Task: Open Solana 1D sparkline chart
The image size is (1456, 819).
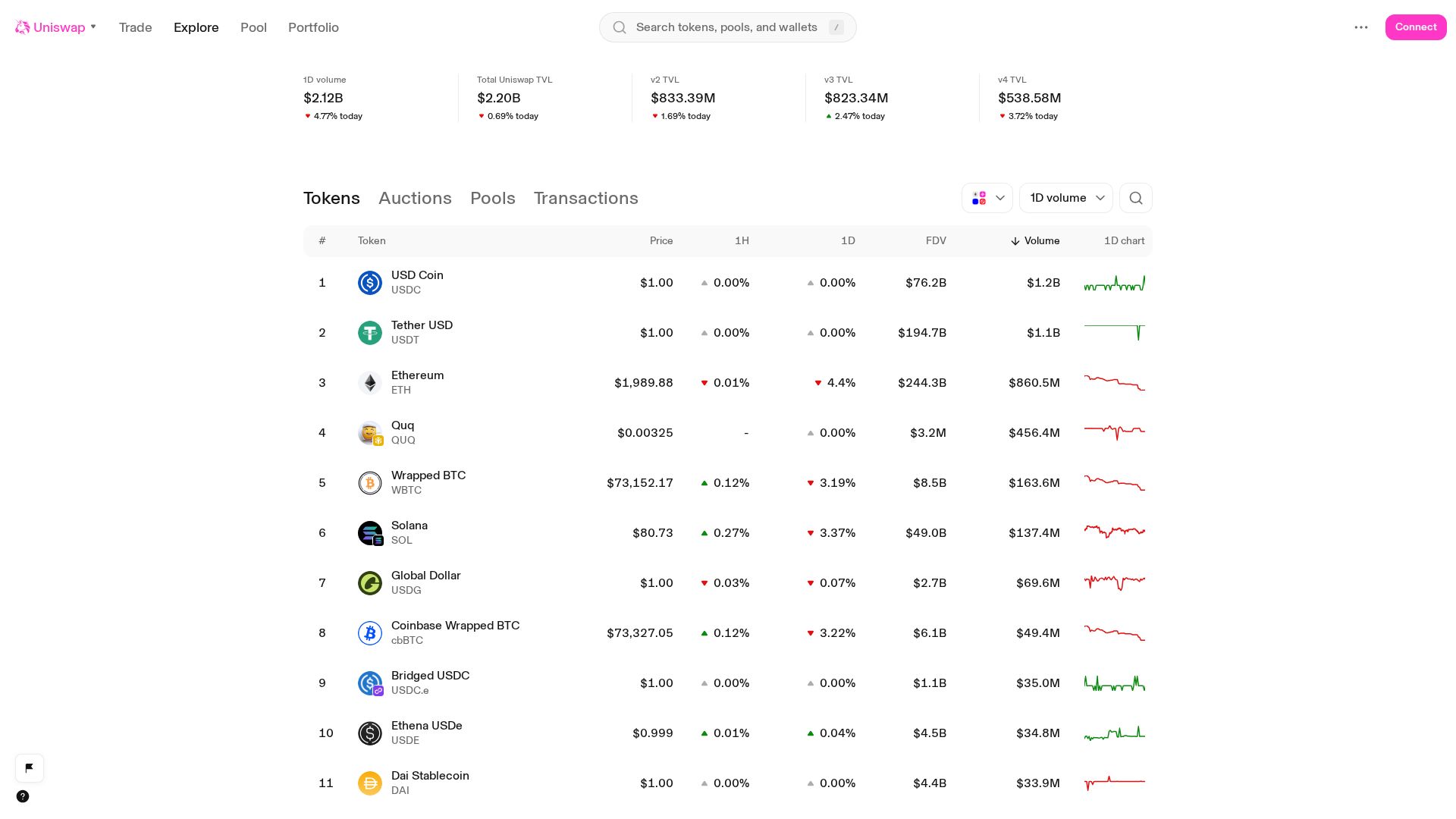Action: click(x=1115, y=533)
